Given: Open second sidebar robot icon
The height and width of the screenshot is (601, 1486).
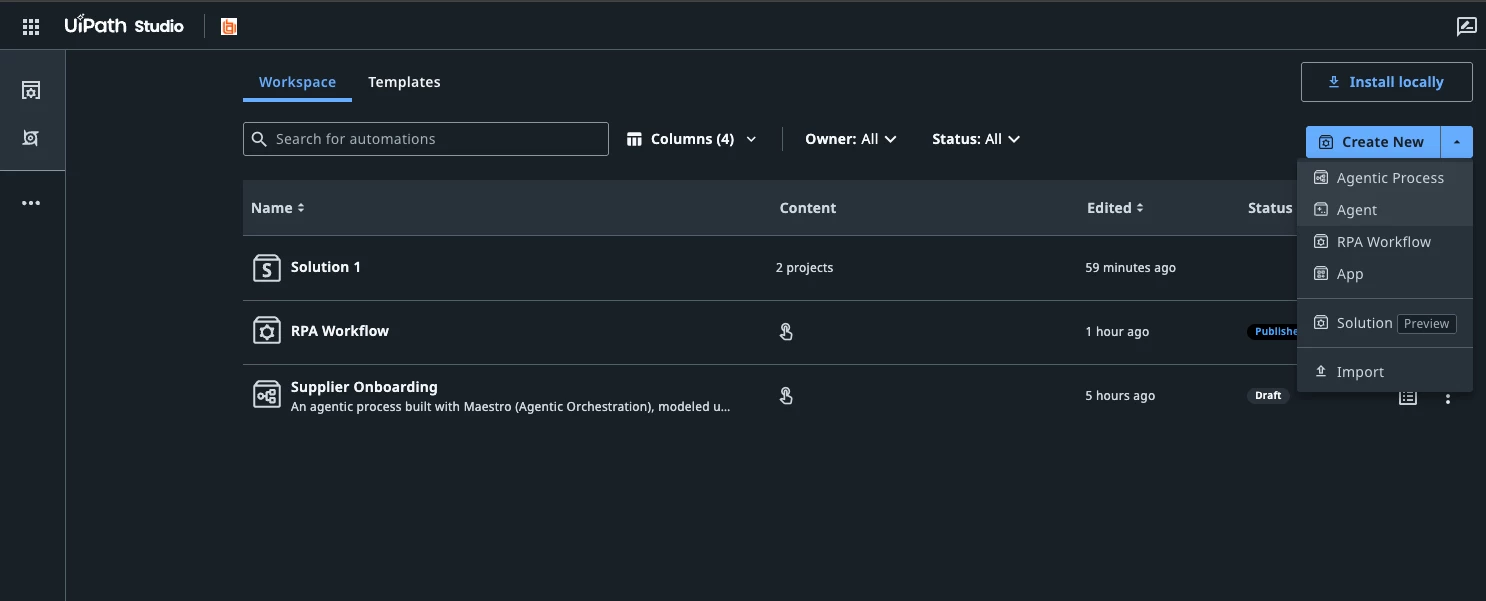Looking at the screenshot, I should 31,137.
